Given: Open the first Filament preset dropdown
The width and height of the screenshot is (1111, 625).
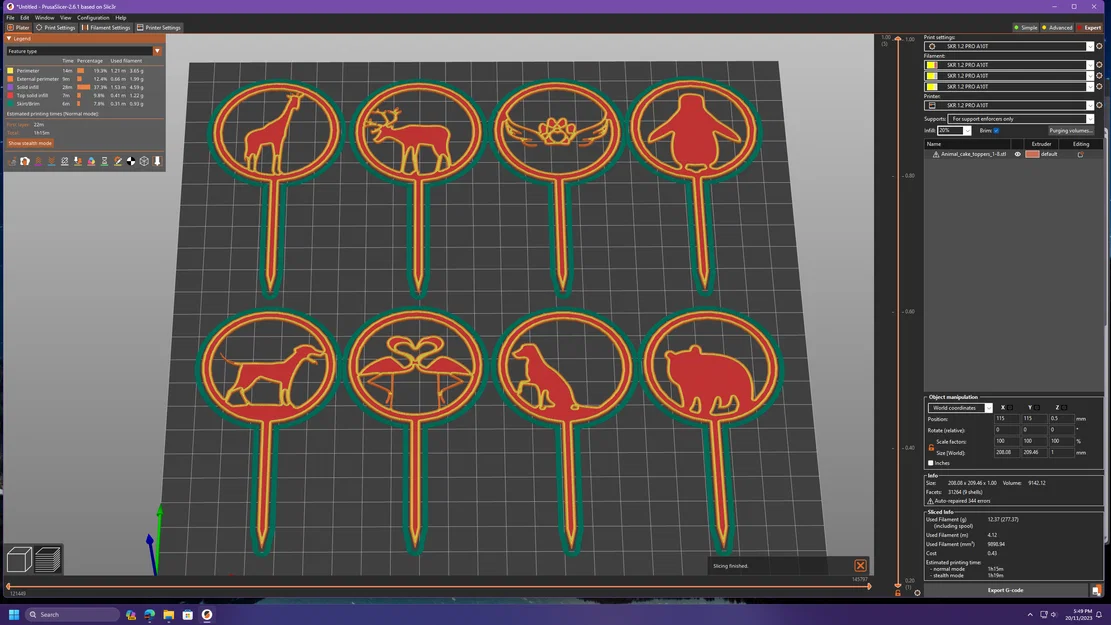Looking at the screenshot, I should click(1009, 64).
